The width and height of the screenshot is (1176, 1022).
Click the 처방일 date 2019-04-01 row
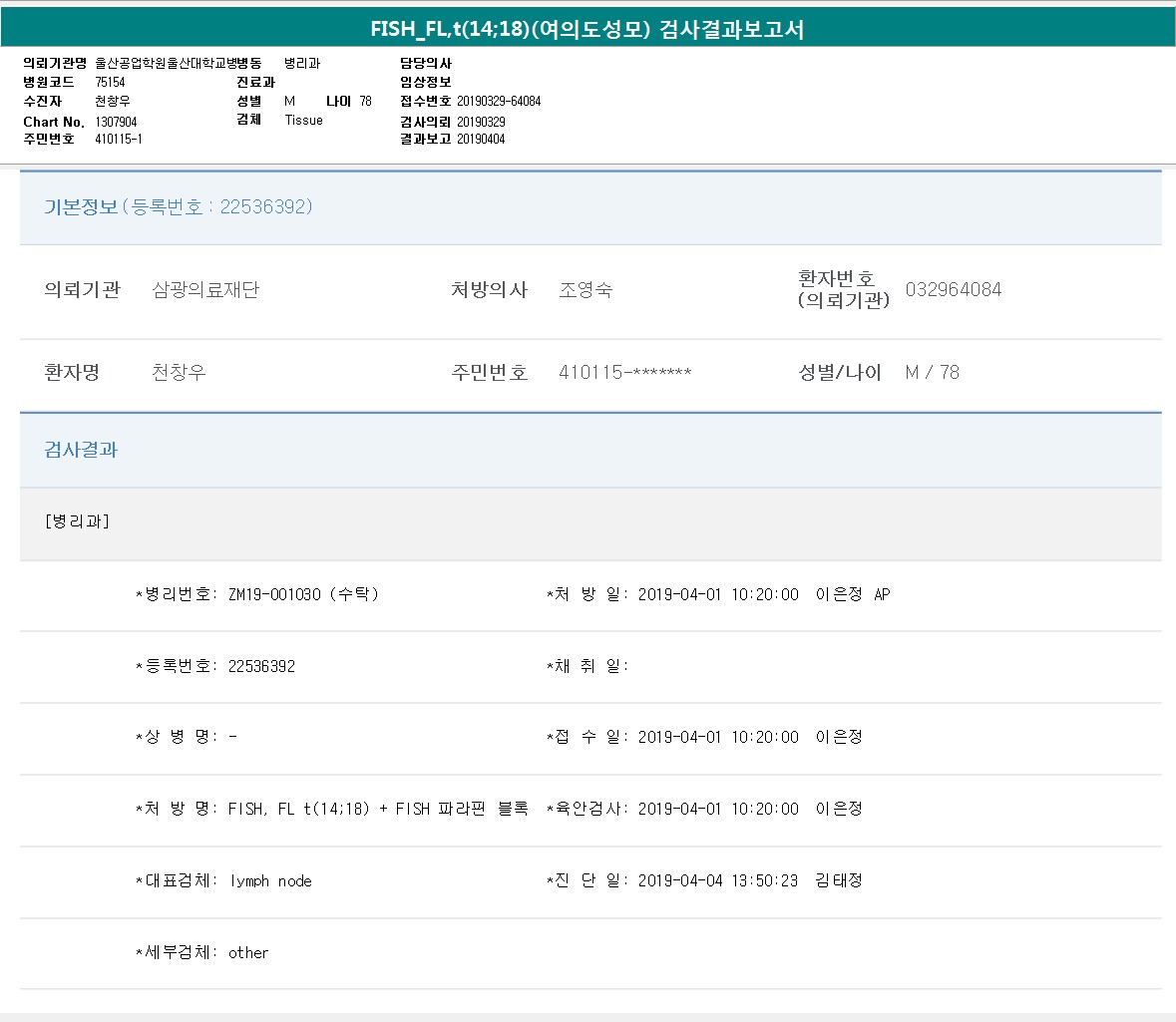click(718, 594)
